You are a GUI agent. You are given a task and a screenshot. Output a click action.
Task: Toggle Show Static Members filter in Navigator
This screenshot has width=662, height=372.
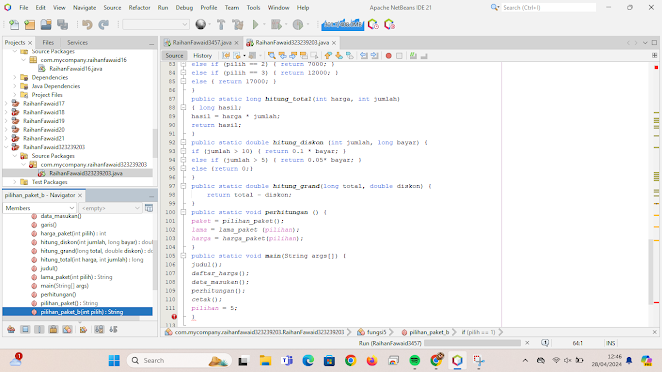39,329
